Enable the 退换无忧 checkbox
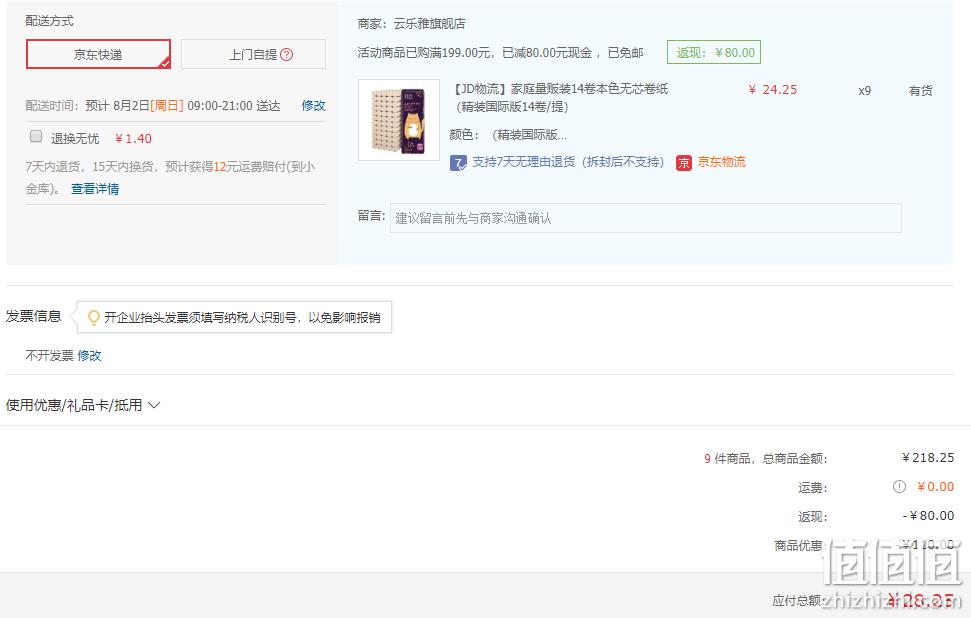The width and height of the screenshot is (971, 618). pyautogui.click(x=36, y=136)
